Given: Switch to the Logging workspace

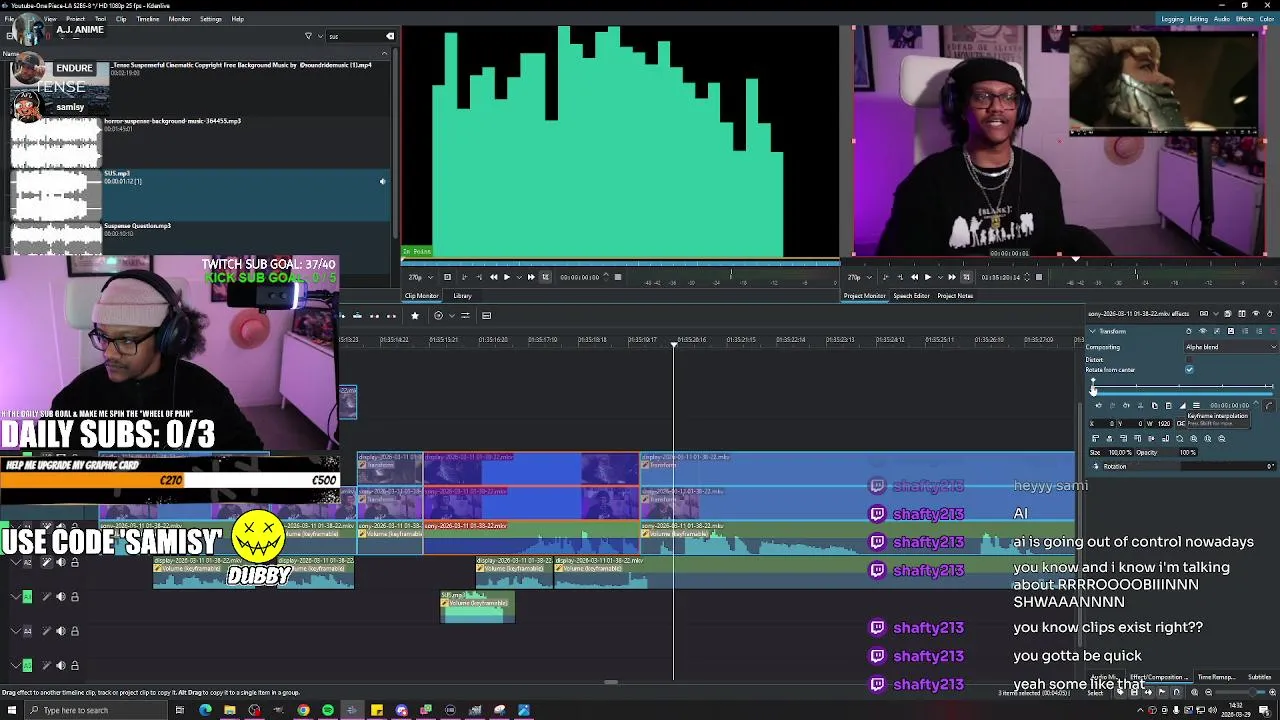Looking at the screenshot, I should [1173, 19].
